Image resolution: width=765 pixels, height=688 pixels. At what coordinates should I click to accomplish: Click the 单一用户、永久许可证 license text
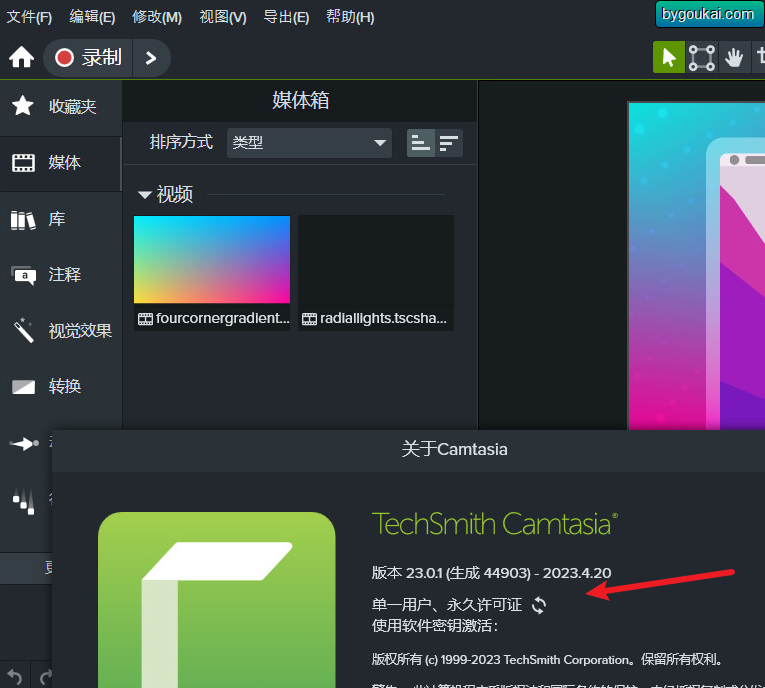(447, 605)
